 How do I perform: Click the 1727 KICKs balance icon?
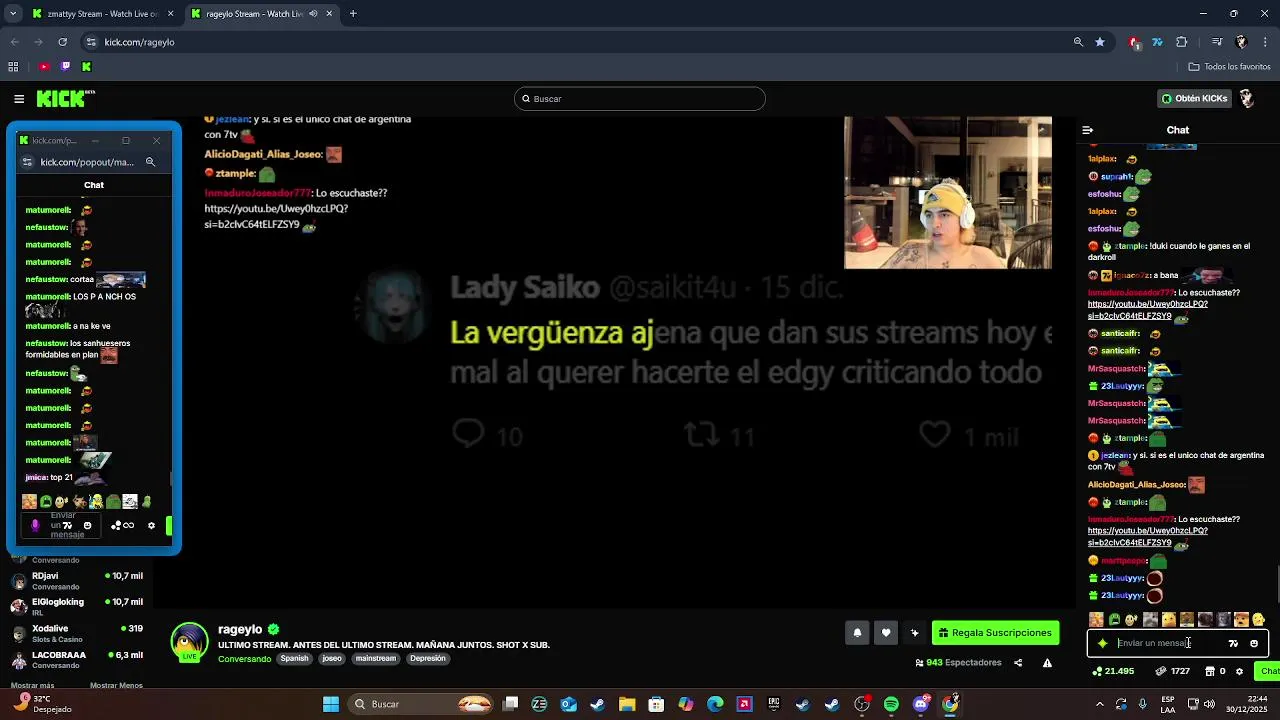click(1173, 671)
